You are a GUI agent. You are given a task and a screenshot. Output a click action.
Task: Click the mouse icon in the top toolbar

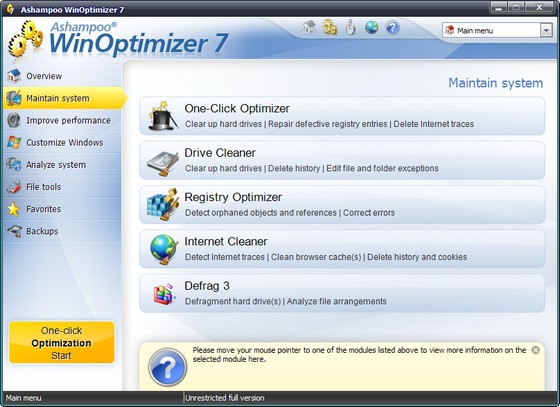[x=351, y=27]
